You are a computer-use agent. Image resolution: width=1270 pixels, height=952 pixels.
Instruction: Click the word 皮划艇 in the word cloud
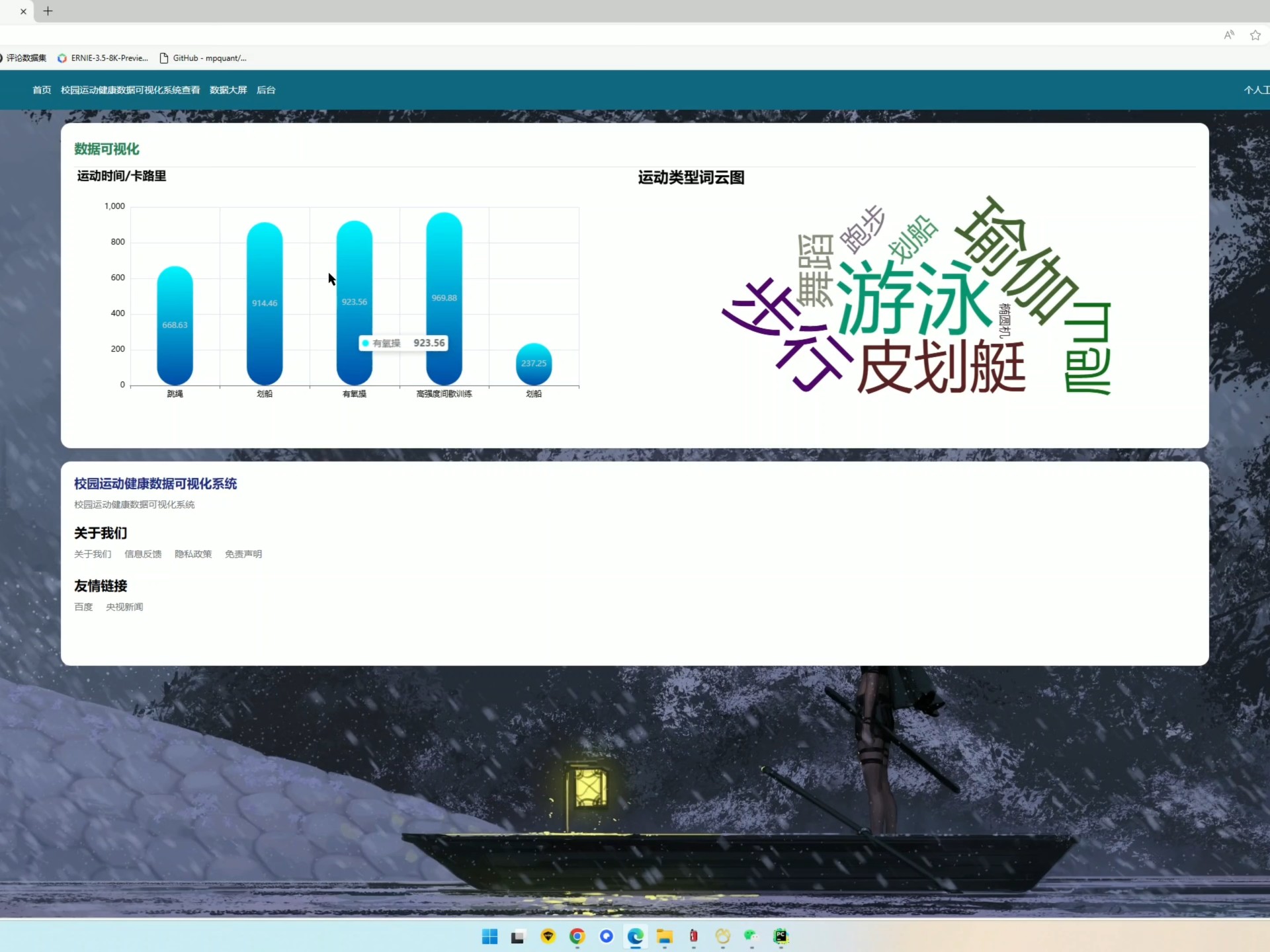click(x=941, y=367)
